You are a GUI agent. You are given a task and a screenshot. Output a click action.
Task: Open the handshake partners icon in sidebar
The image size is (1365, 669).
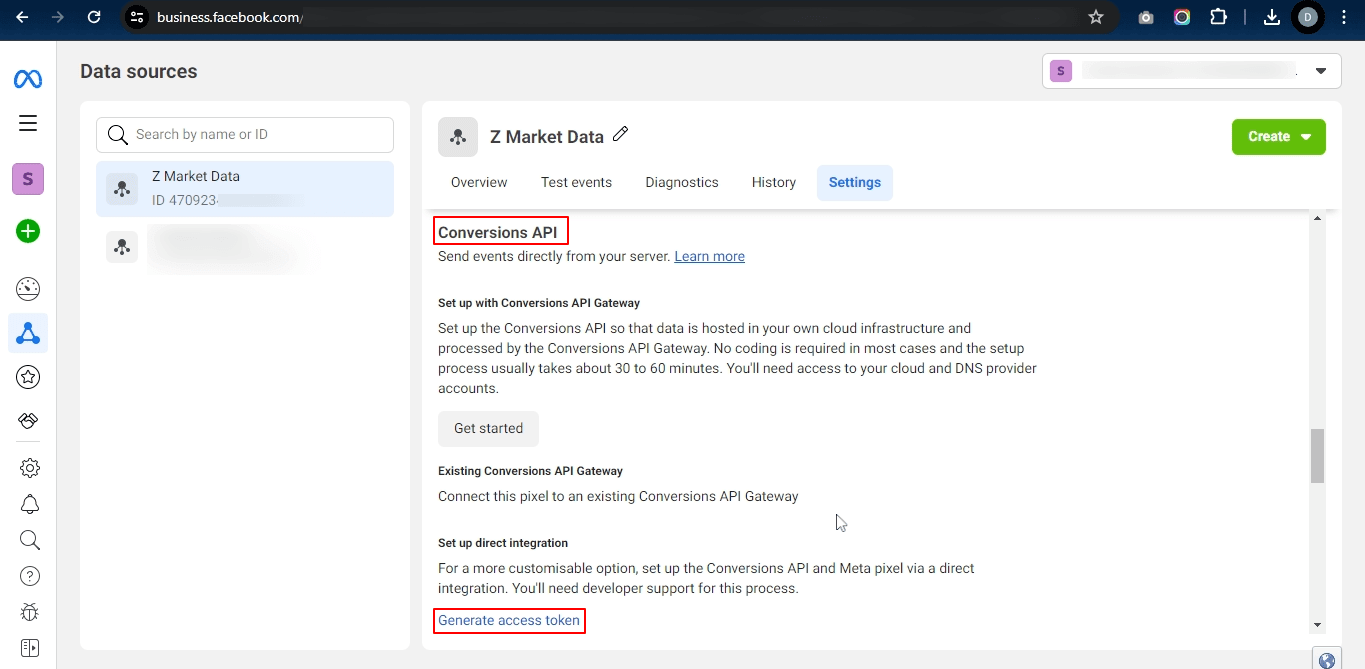pyautogui.click(x=28, y=421)
